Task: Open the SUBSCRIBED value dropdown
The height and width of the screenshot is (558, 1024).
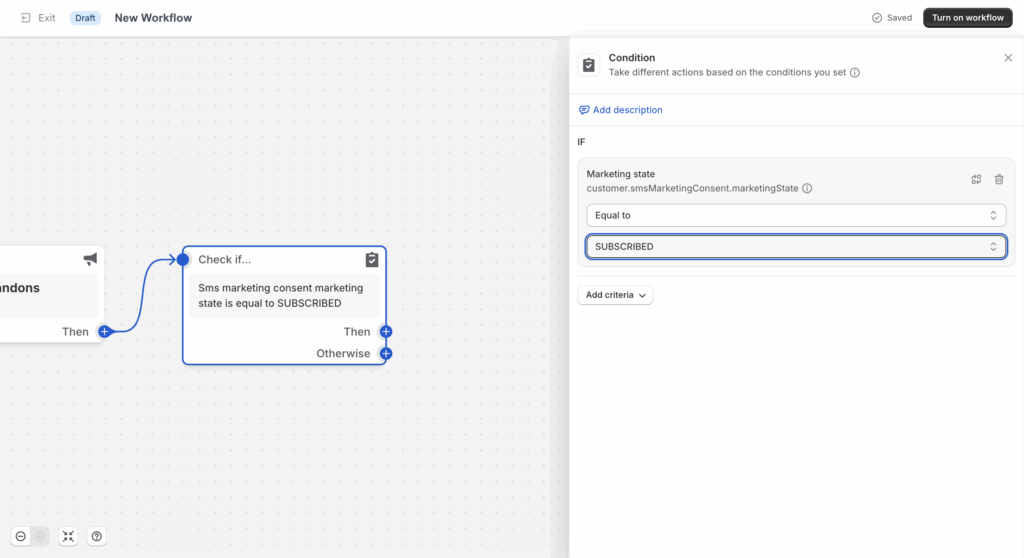Action: click(796, 246)
